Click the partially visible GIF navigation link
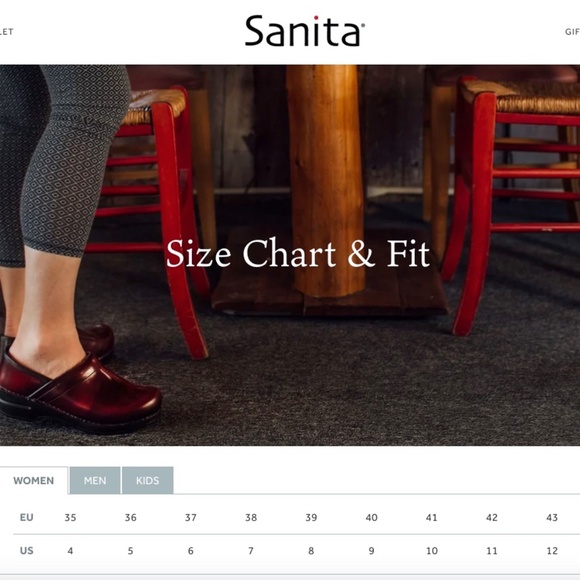The image size is (580, 580). click(572, 32)
